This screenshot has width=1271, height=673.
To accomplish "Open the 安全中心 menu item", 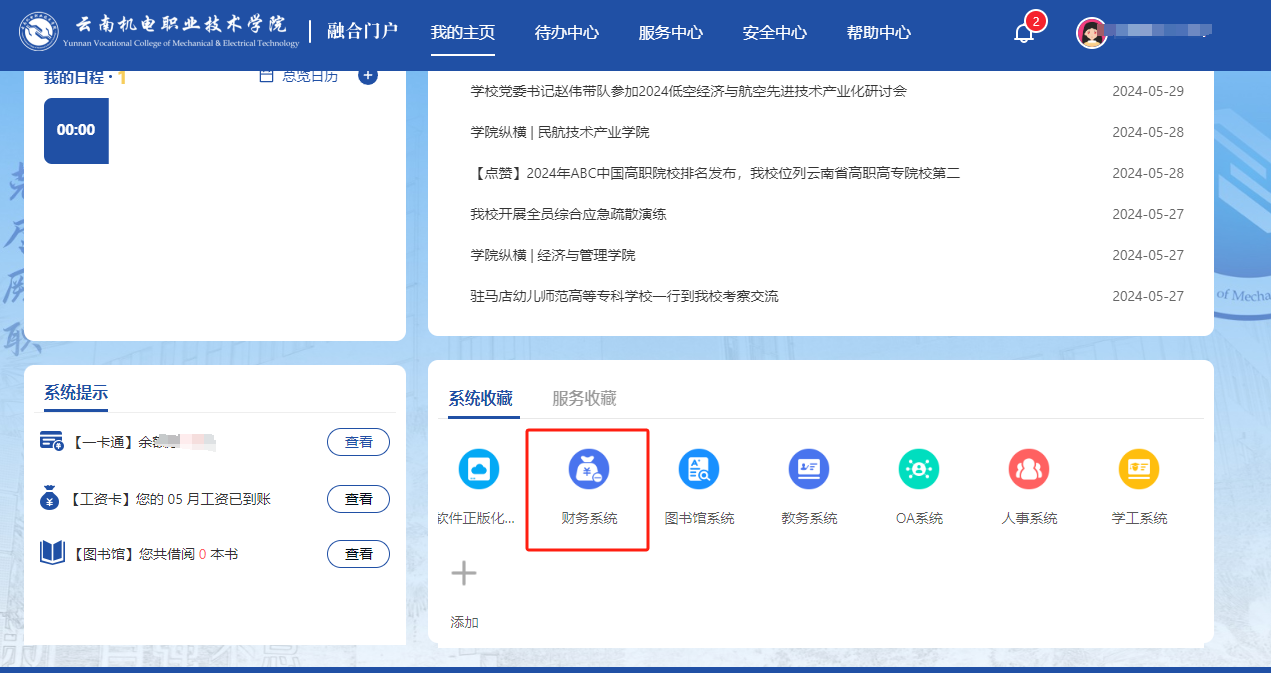I will click(774, 32).
